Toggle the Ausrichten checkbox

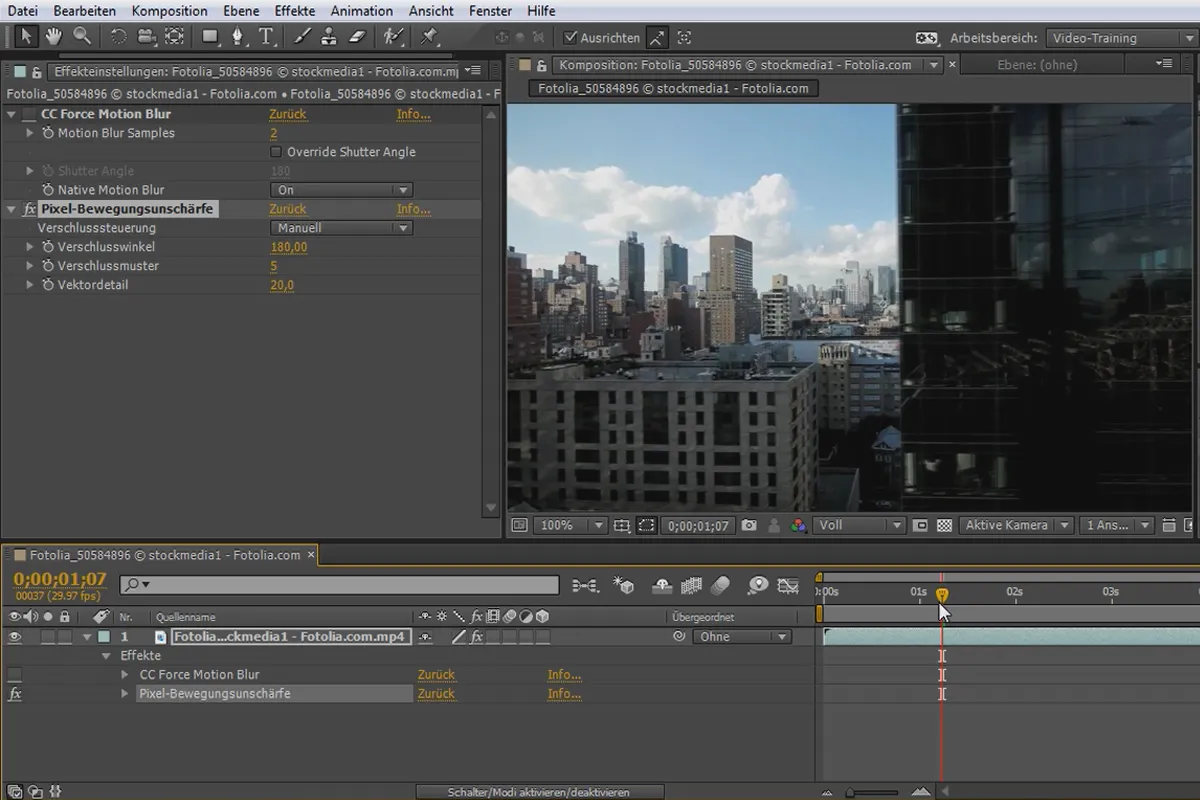coord(570,38)
